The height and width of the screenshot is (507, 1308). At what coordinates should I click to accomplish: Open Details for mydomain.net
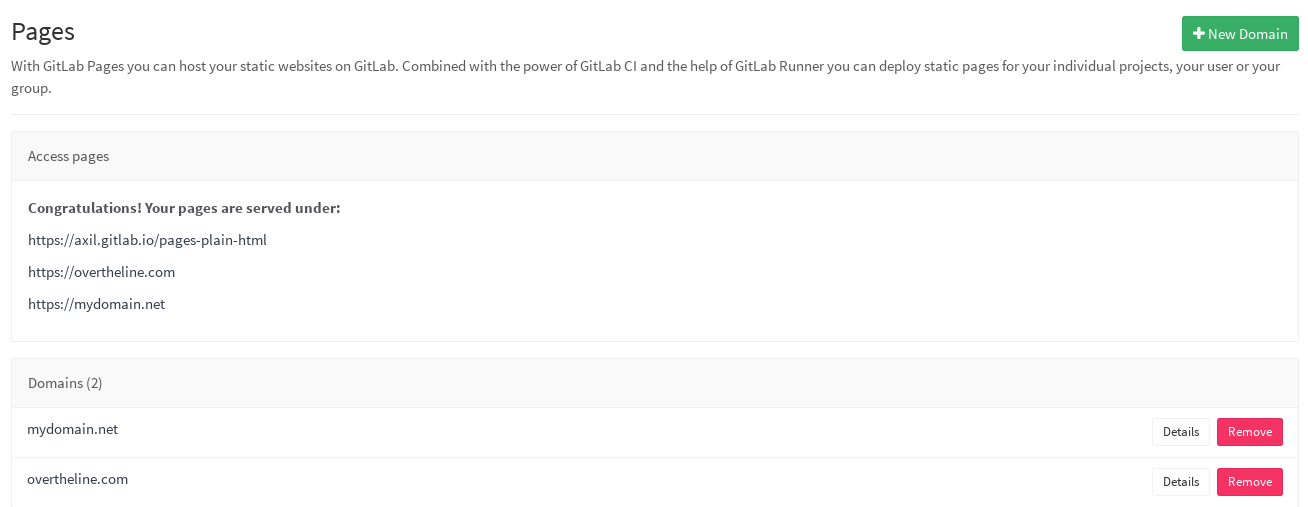pyautogui.click(x=1180, y=432)
